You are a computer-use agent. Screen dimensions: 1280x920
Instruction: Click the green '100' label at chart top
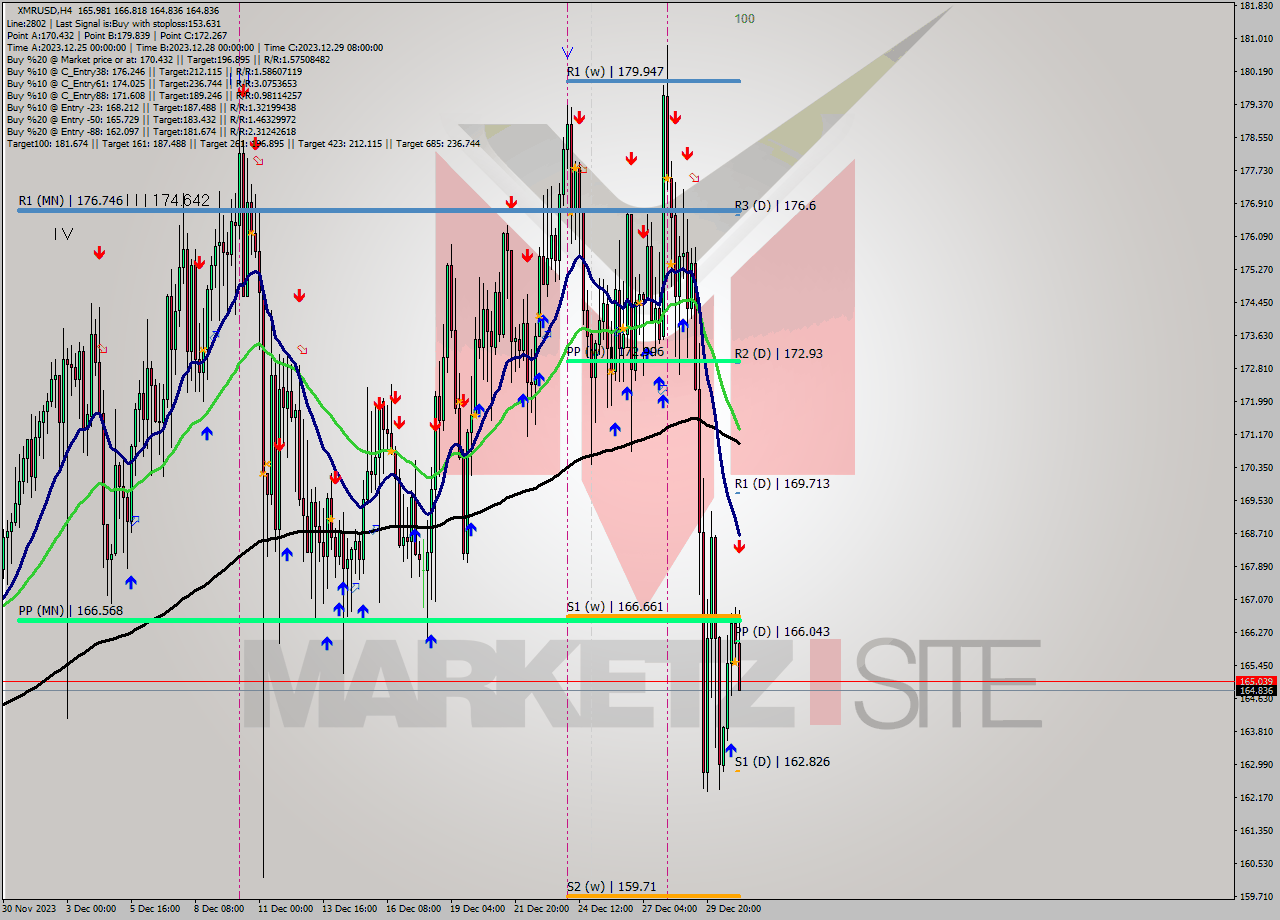click(744, 18)
